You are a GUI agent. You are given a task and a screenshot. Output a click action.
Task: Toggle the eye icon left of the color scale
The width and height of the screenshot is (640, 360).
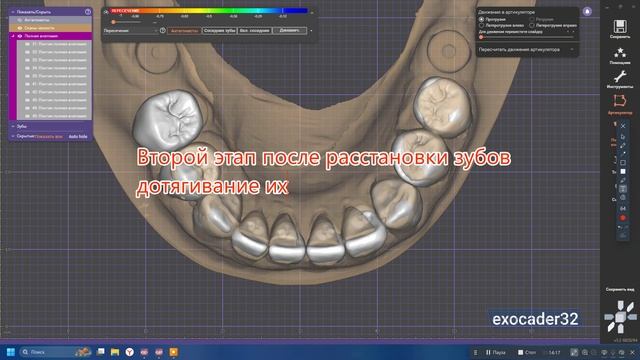point(106,12)
